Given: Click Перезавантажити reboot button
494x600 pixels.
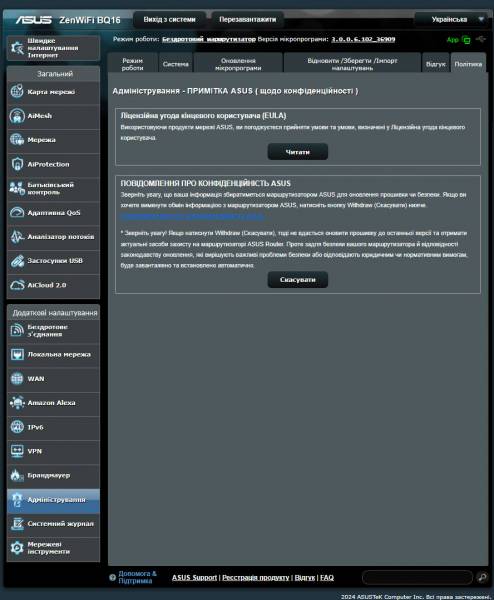Looking at the screenshot, I should point(248,20).
